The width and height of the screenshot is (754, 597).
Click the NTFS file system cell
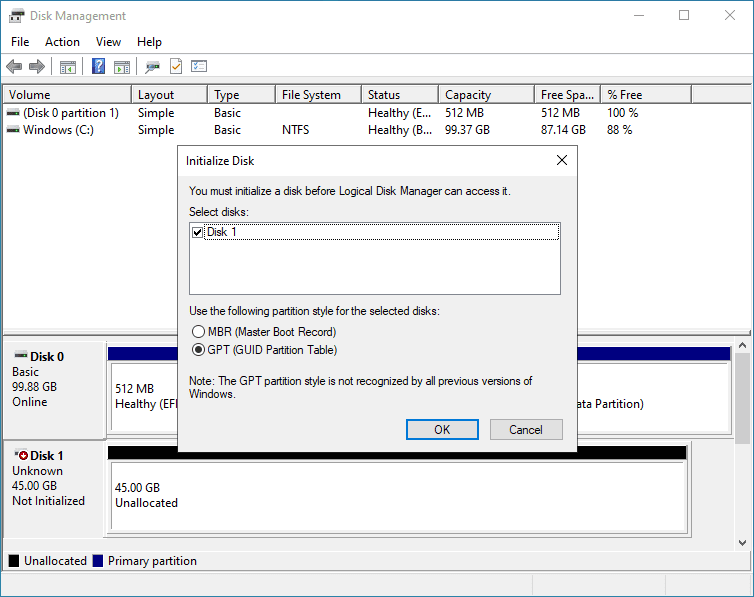pos(295,130)
